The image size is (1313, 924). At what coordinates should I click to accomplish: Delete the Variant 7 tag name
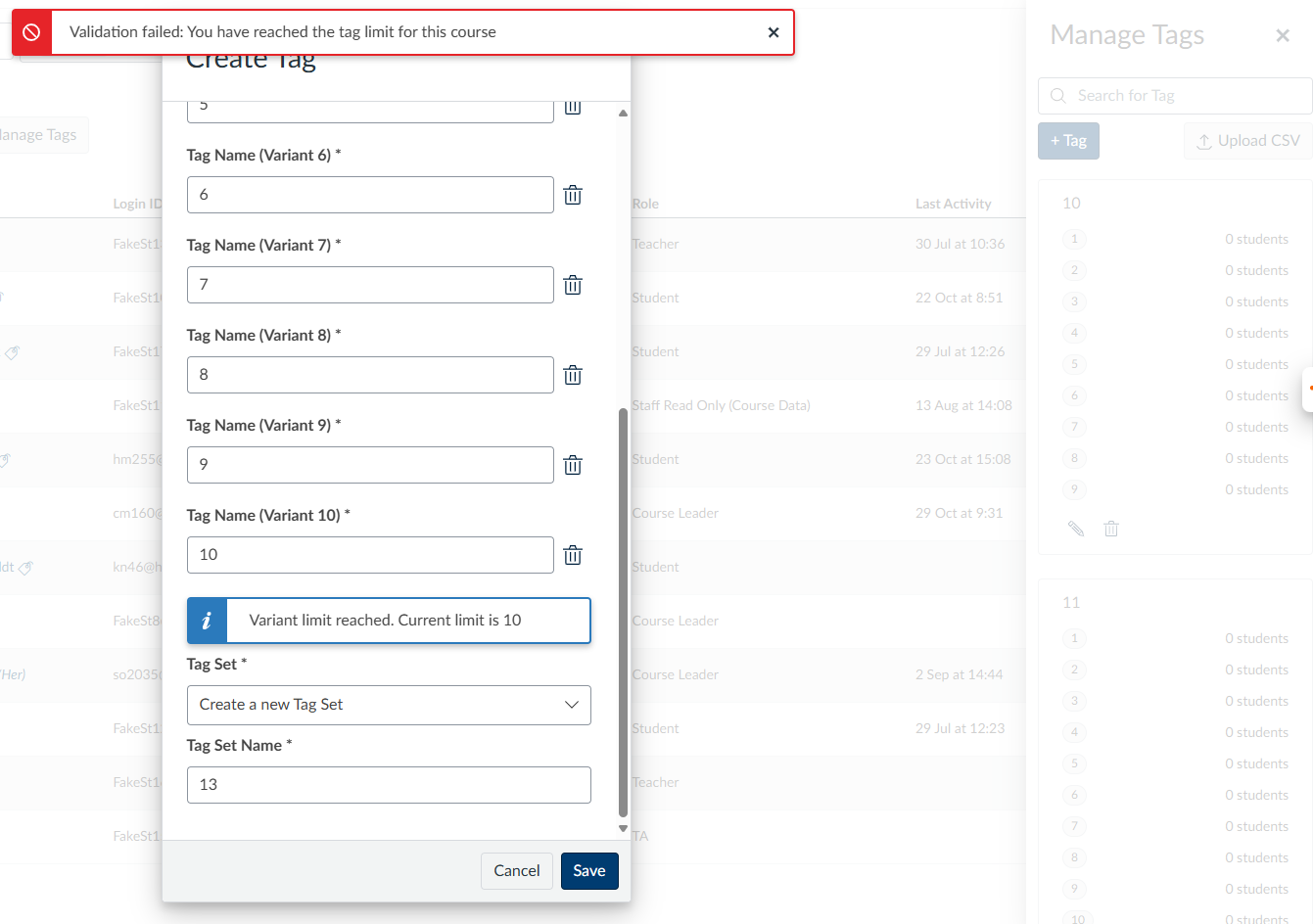pyautogui.click(x=573, y=285)
